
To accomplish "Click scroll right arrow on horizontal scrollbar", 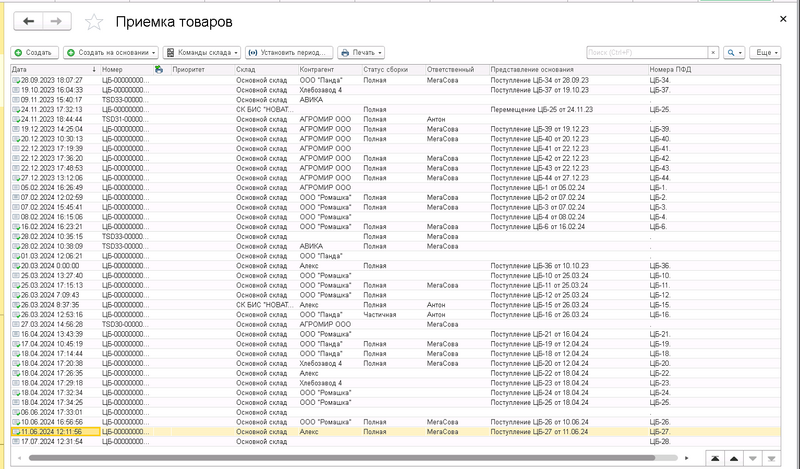I will click(x=688, y=457).
